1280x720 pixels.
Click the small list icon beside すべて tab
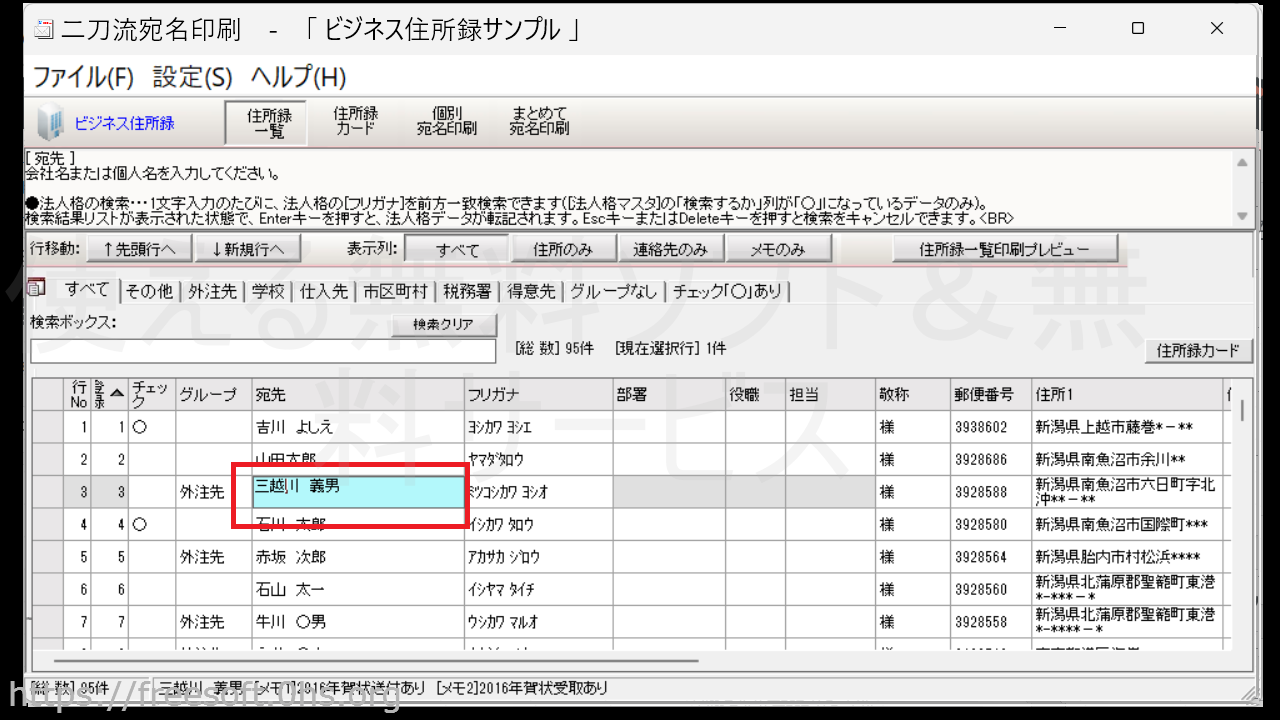click(x=36, y=288)
